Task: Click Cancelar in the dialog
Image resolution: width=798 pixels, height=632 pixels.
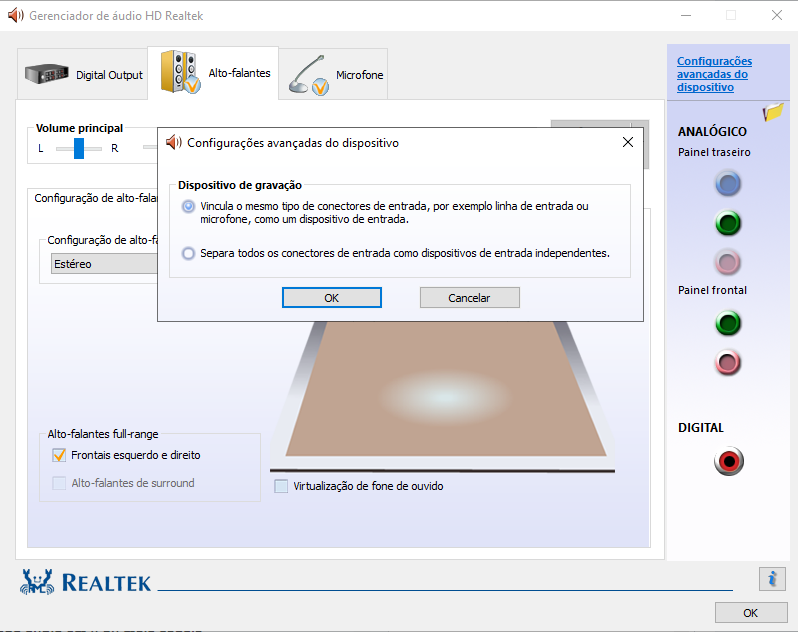Action: 469,298
